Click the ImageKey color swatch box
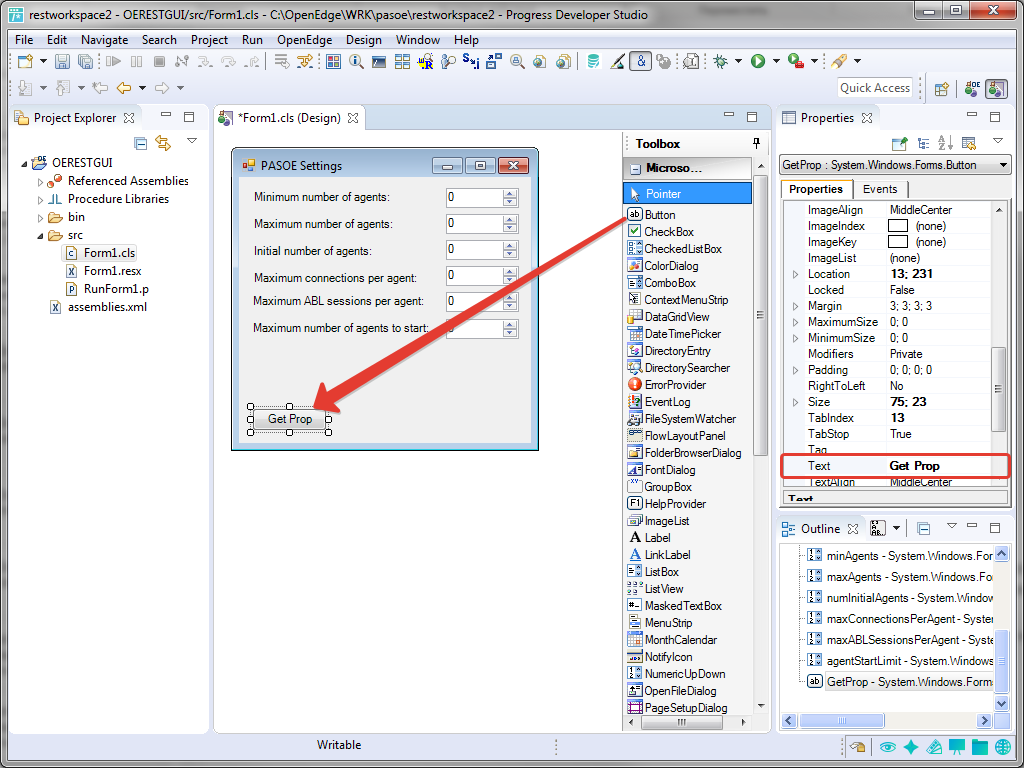Screen dimensions: 1024x768 (898, 242)
